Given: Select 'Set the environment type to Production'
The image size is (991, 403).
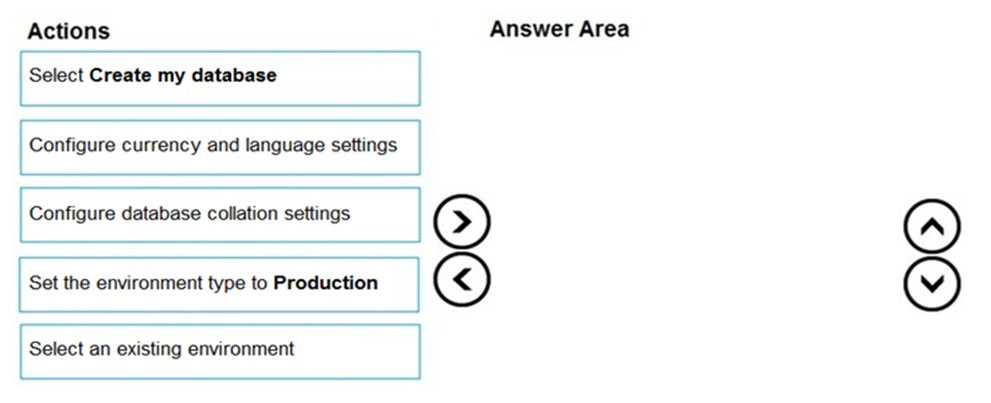Looking at the screenshot, I should pos(219,284).
